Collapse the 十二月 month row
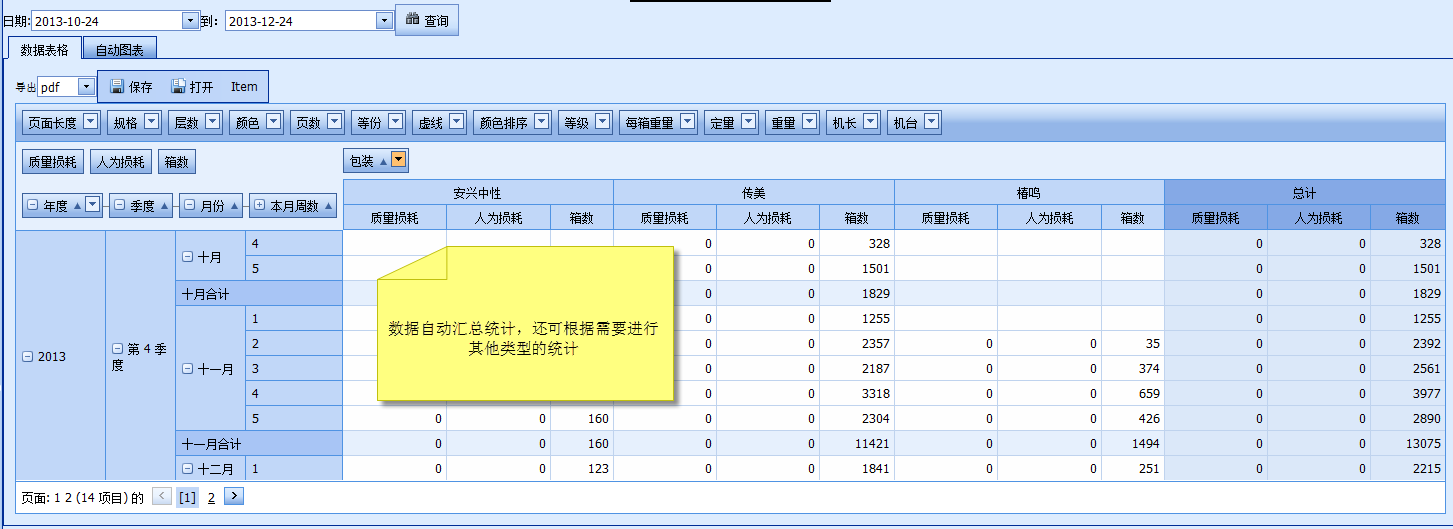 (187, 468)
